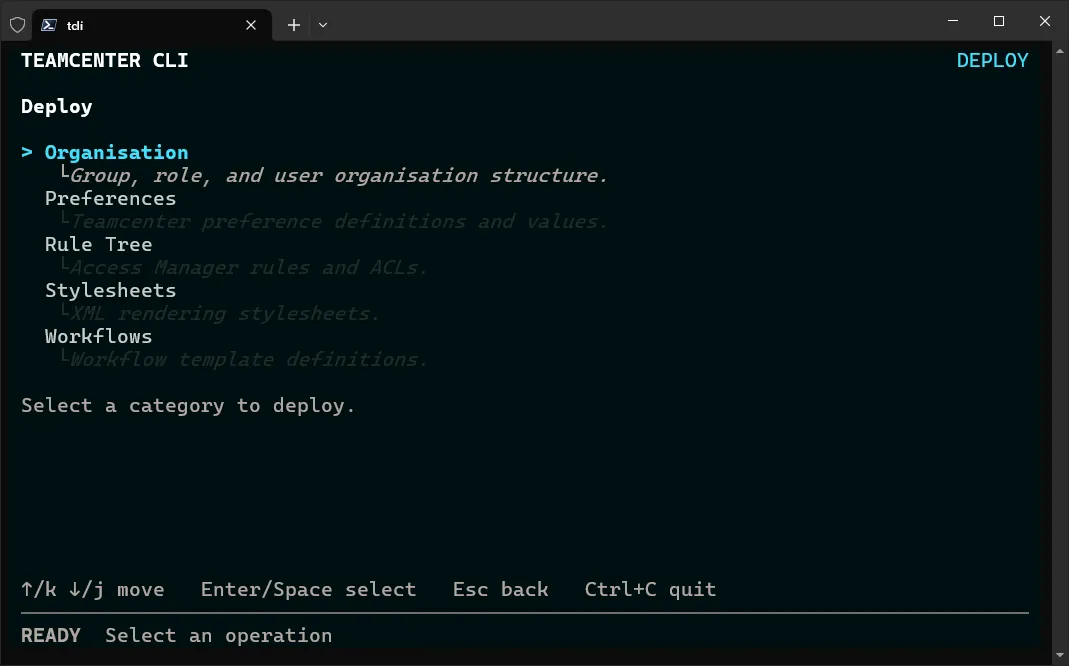Click the 'Enter/Space select' hint
This screenshot has height=666, width=1069.
coord(308,589)
